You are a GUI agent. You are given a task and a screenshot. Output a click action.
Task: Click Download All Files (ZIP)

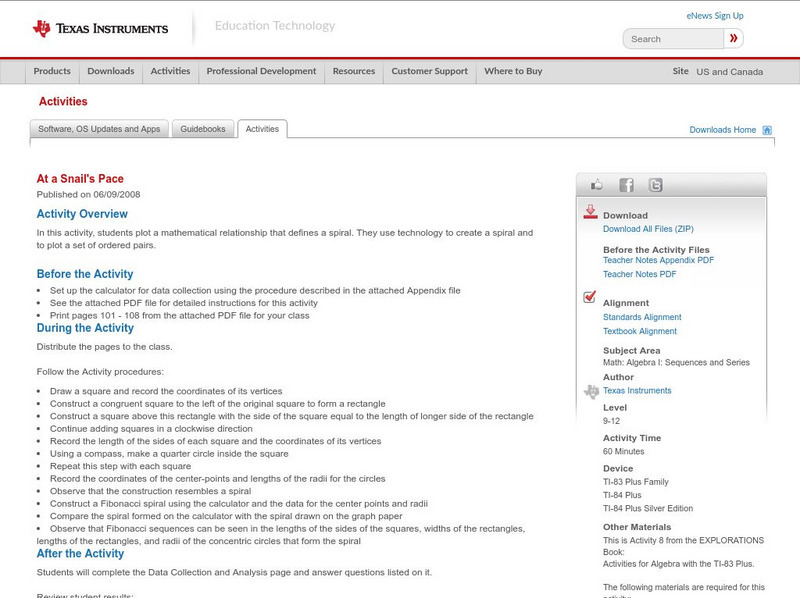tap(648, 229)
